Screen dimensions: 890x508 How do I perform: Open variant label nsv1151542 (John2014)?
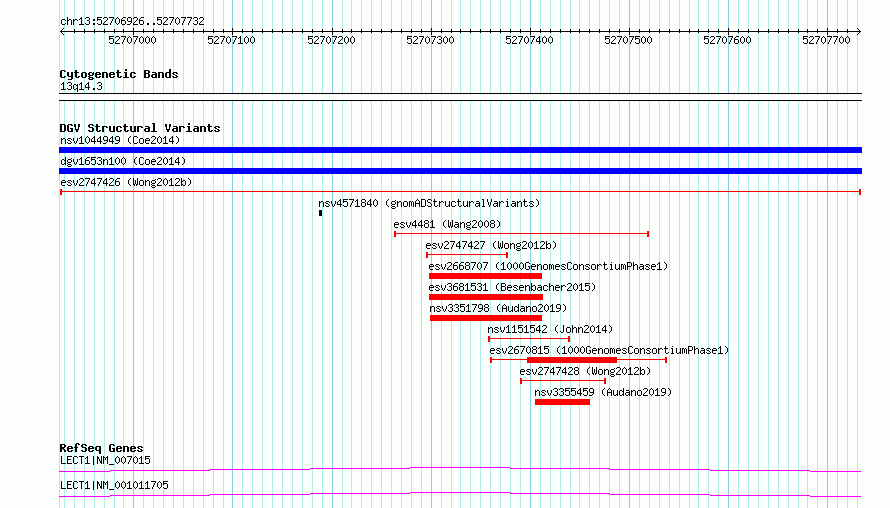pos(550,329)
